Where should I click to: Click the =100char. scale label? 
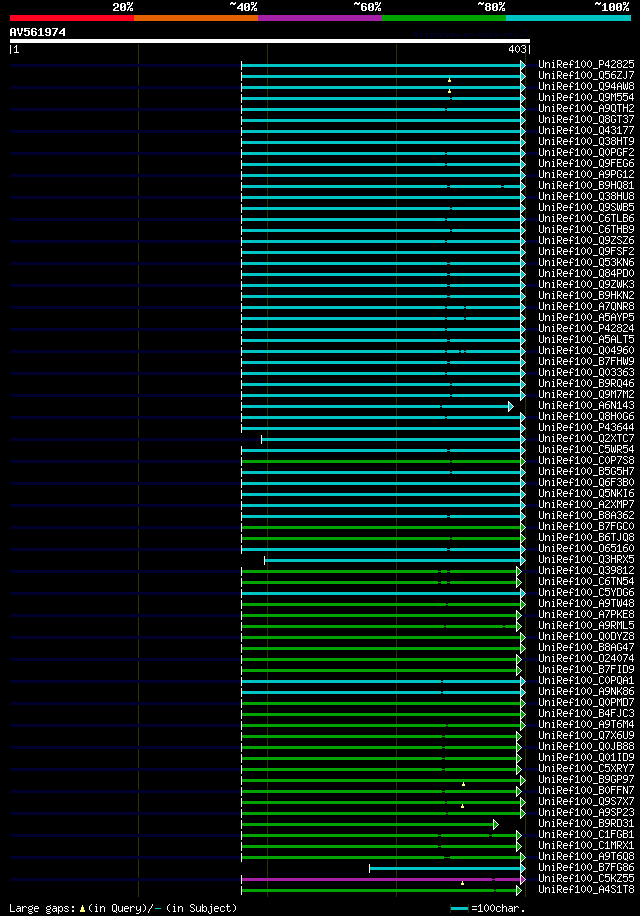pyautogui.click(x=498, y=908)
